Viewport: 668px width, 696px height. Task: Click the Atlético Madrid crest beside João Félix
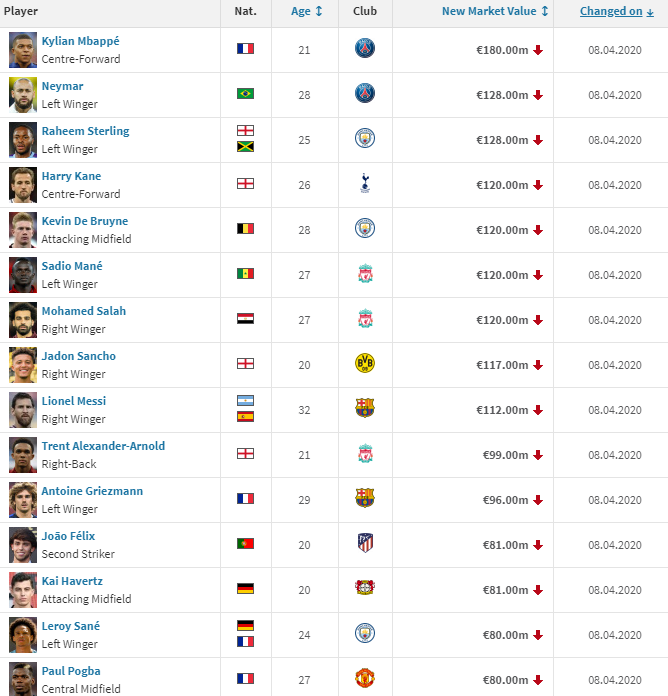(x=365, y=543)
